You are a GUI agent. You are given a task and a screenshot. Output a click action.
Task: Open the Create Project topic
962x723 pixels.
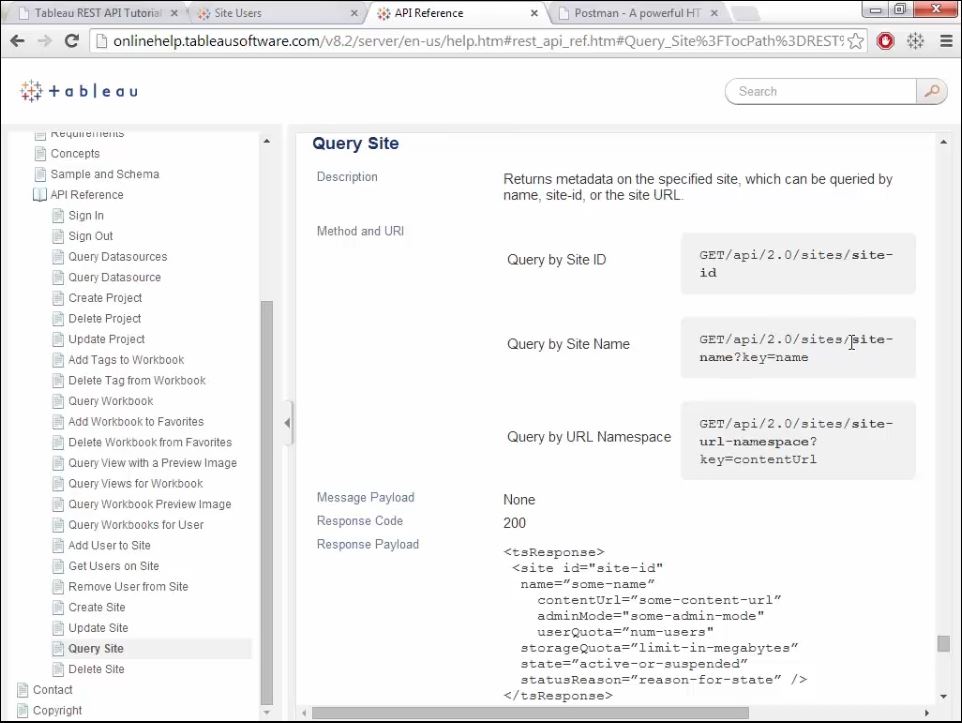[105, 298]
